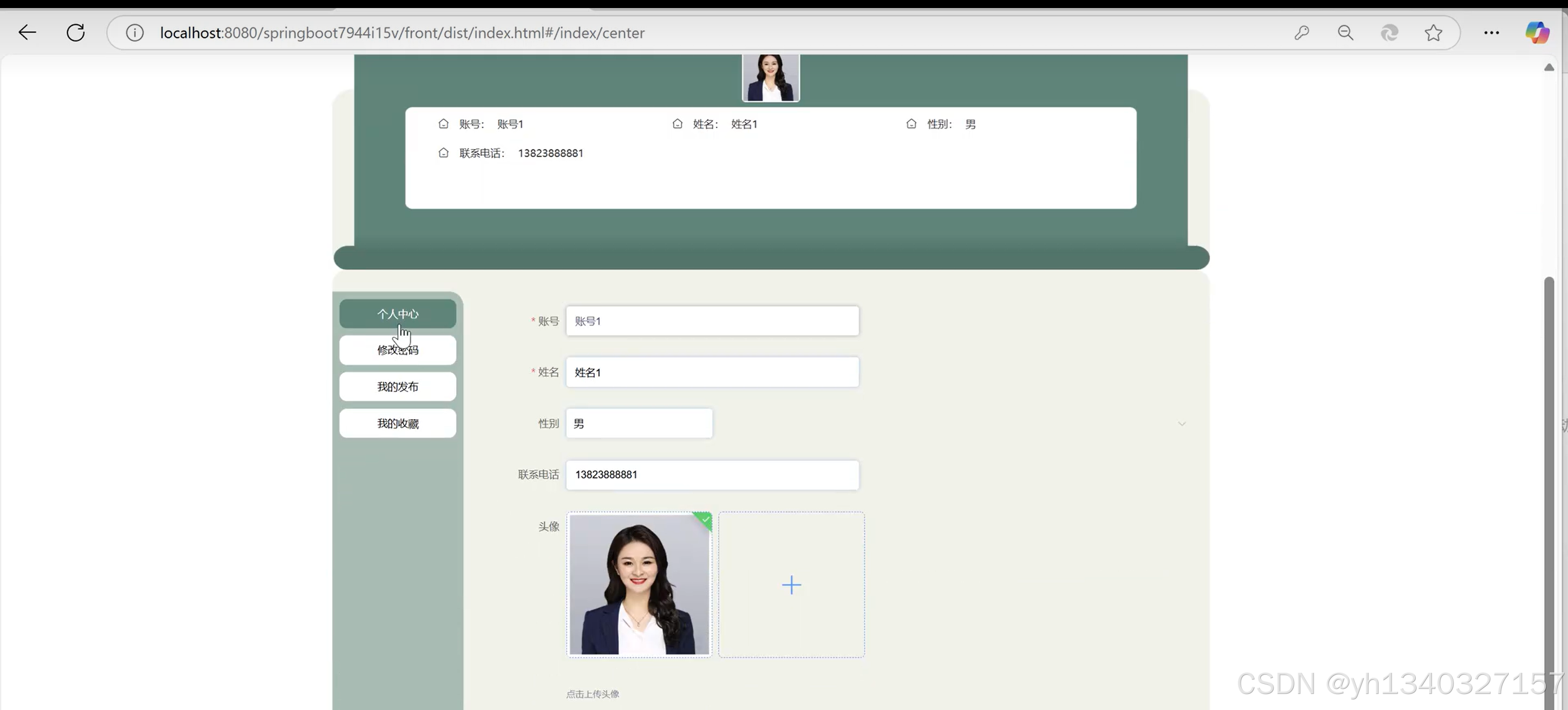Click the site info icon in the address bar
This screenshot has width=1568, height=710.
point(135,33)
